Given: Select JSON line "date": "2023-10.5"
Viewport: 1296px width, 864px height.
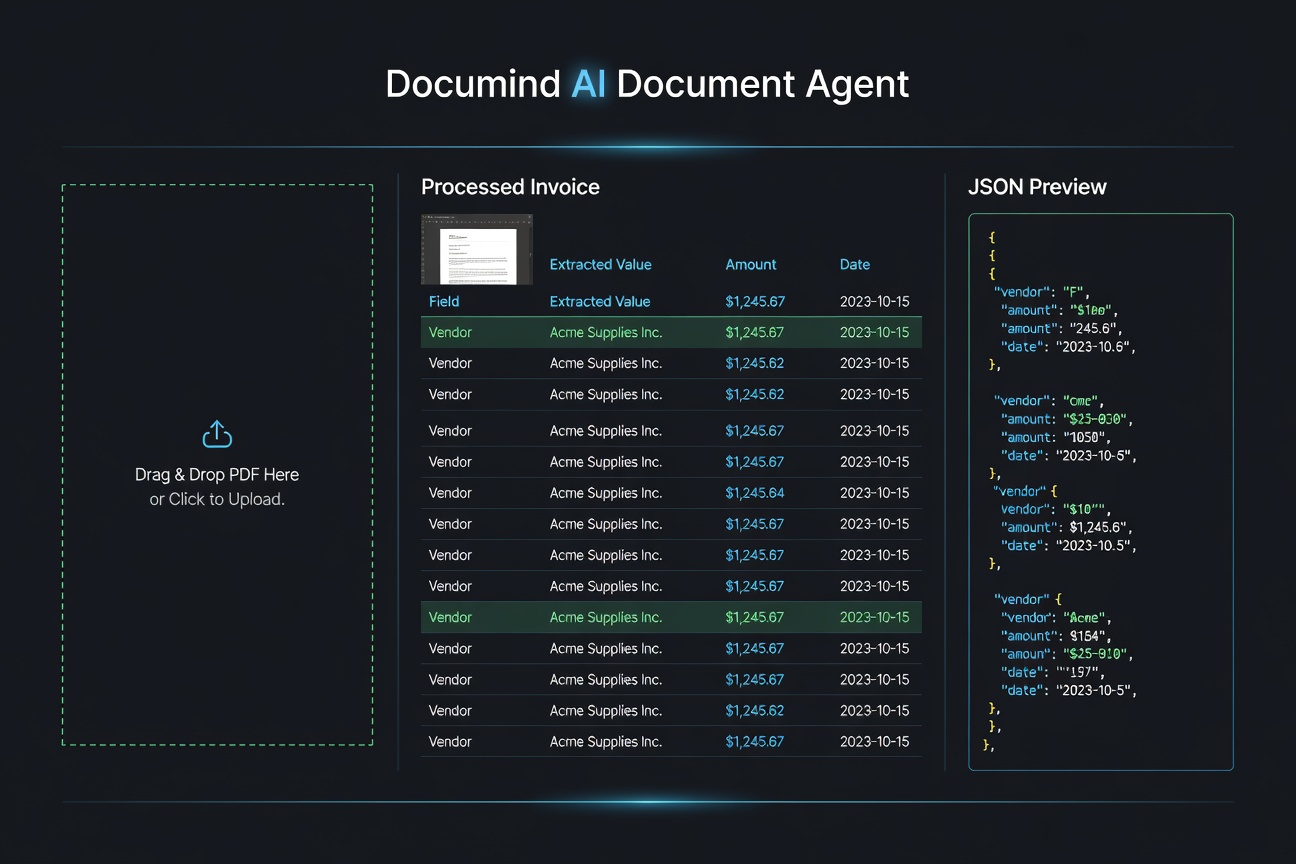Looking at the screenshot, I should pyautogui.click(x=1068, y=546).
